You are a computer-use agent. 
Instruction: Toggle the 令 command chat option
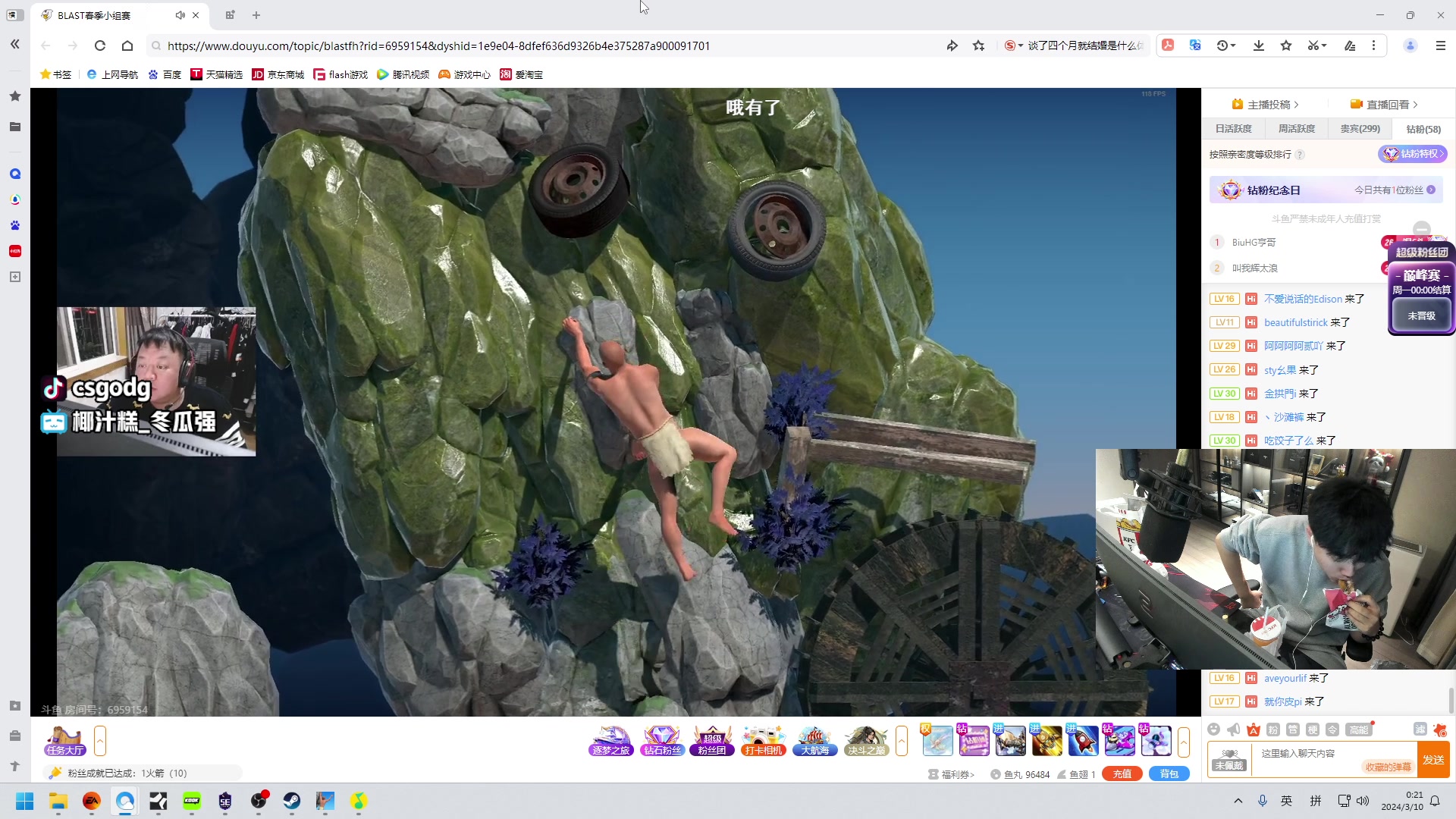click(1332, 730)
